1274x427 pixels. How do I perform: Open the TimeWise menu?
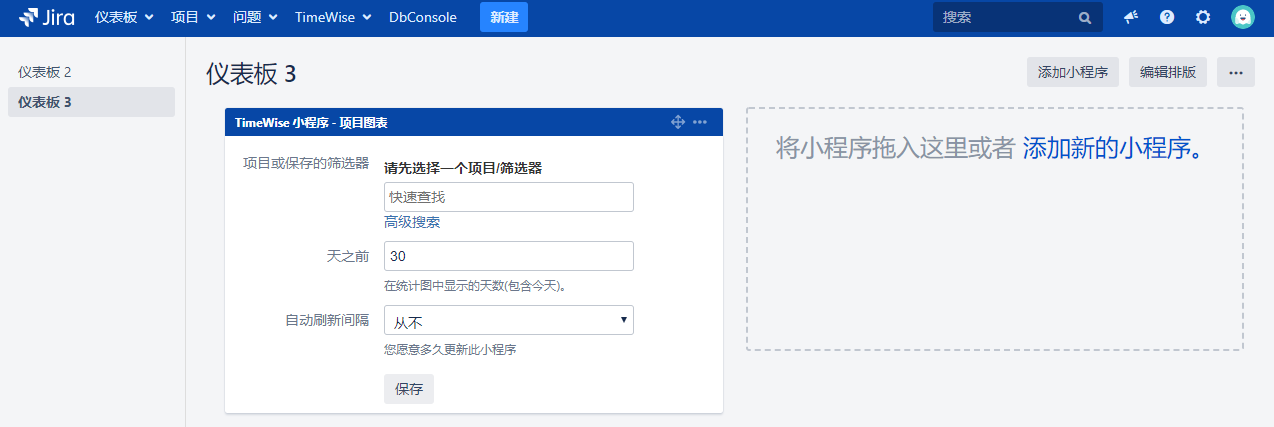(332, 17)
